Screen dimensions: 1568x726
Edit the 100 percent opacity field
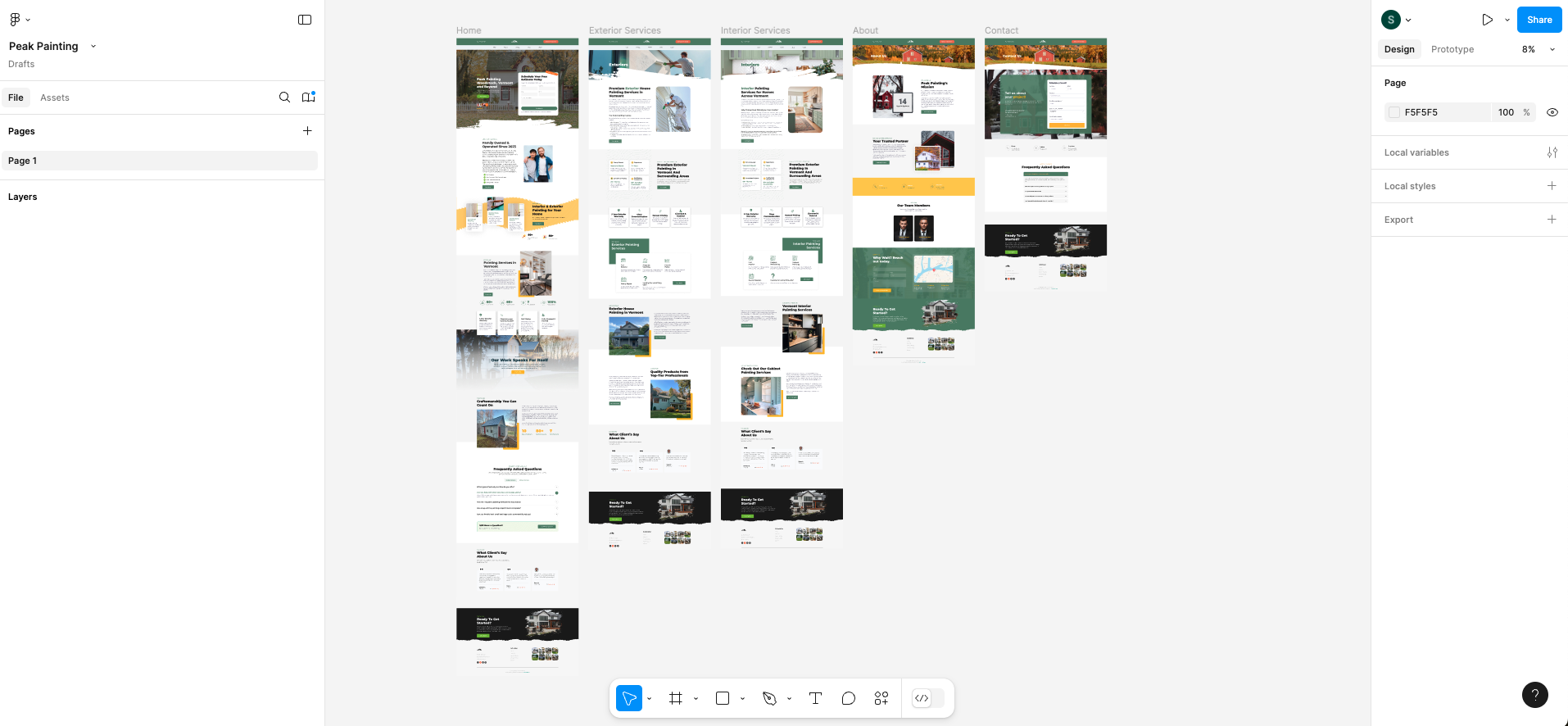point(1506,112)
